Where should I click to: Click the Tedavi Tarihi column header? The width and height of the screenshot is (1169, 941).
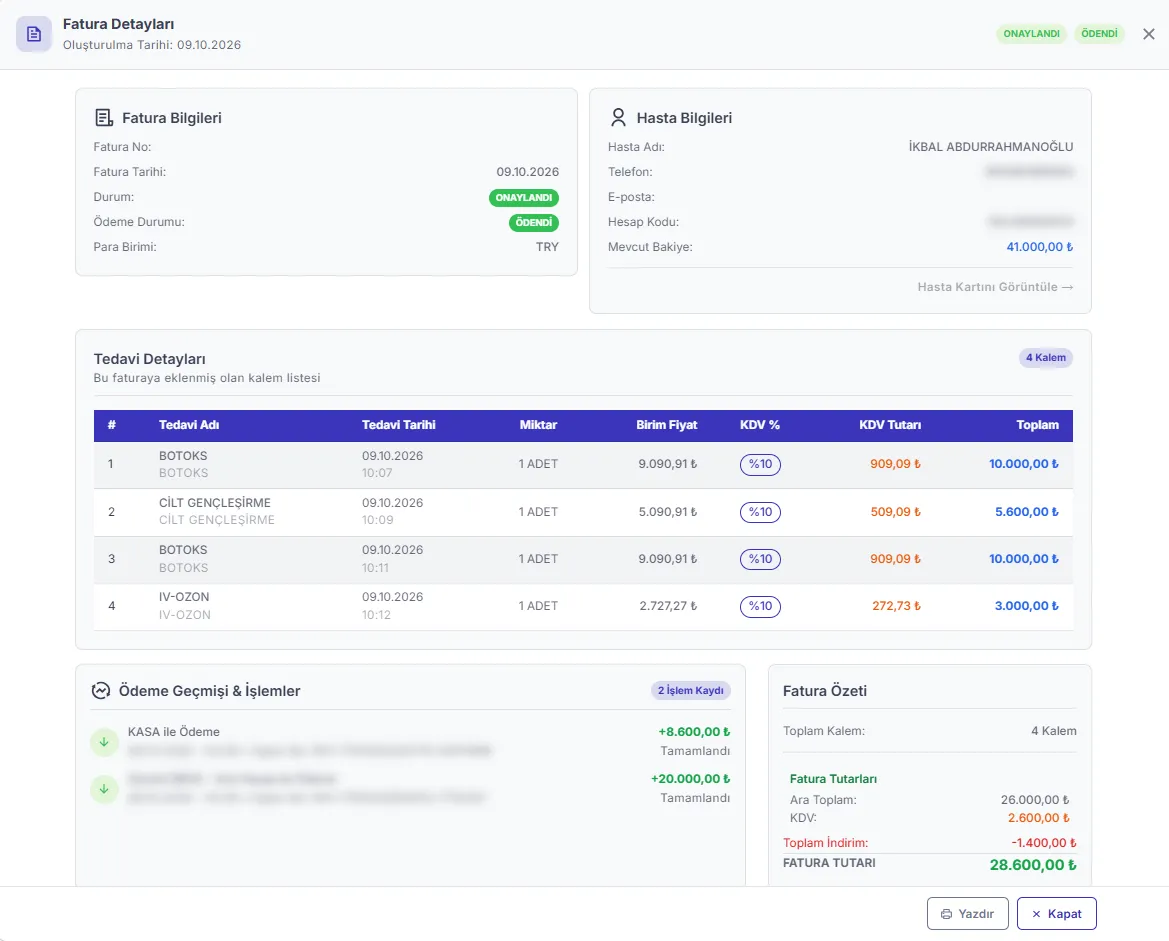coord(399,425)
